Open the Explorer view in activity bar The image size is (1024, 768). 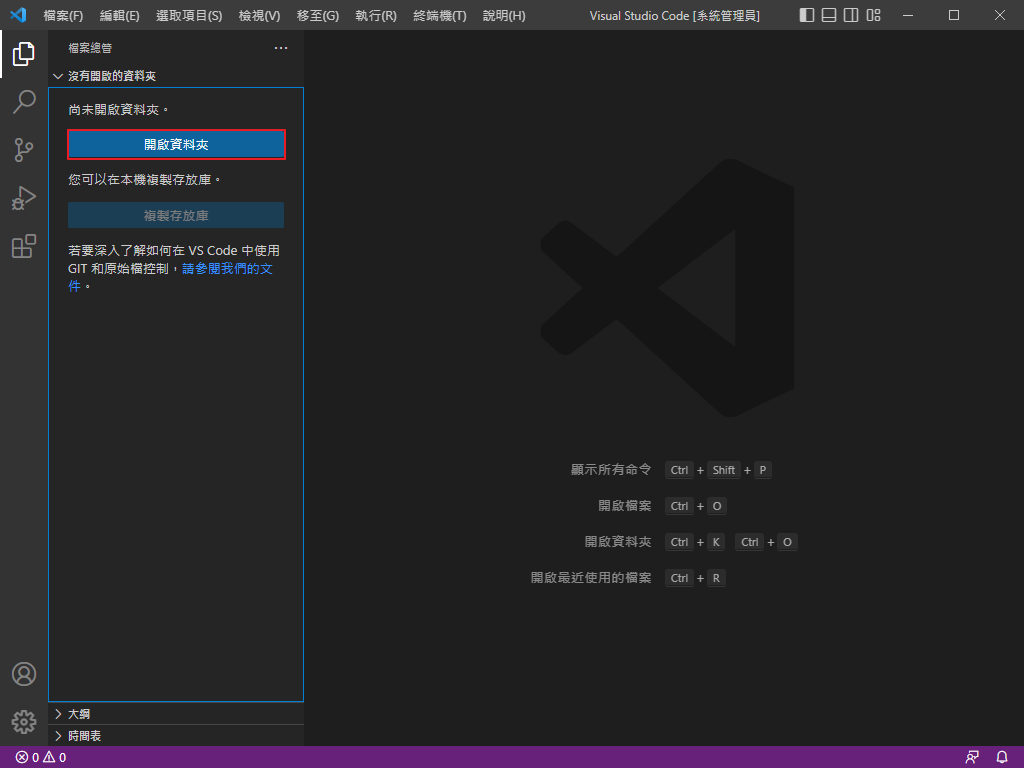coord(24,54)
